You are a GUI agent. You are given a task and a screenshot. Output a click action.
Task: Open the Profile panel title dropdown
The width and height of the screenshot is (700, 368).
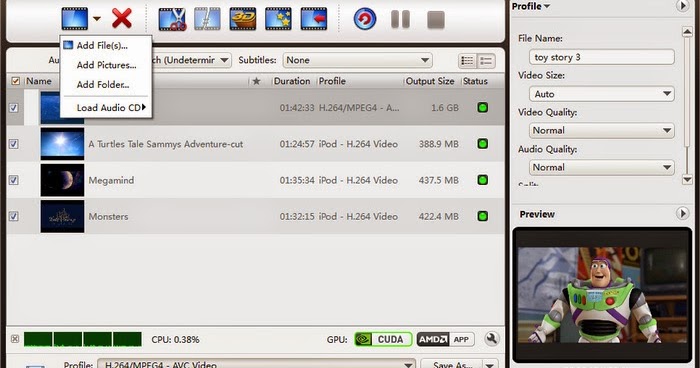tap(531, 6)
